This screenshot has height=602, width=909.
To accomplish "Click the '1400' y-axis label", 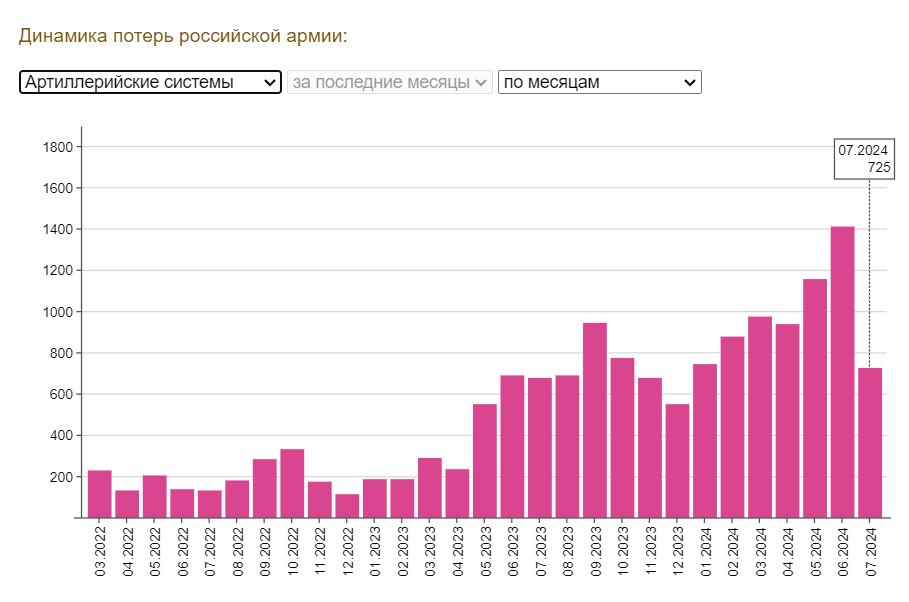I will click(x=58, y=229).
